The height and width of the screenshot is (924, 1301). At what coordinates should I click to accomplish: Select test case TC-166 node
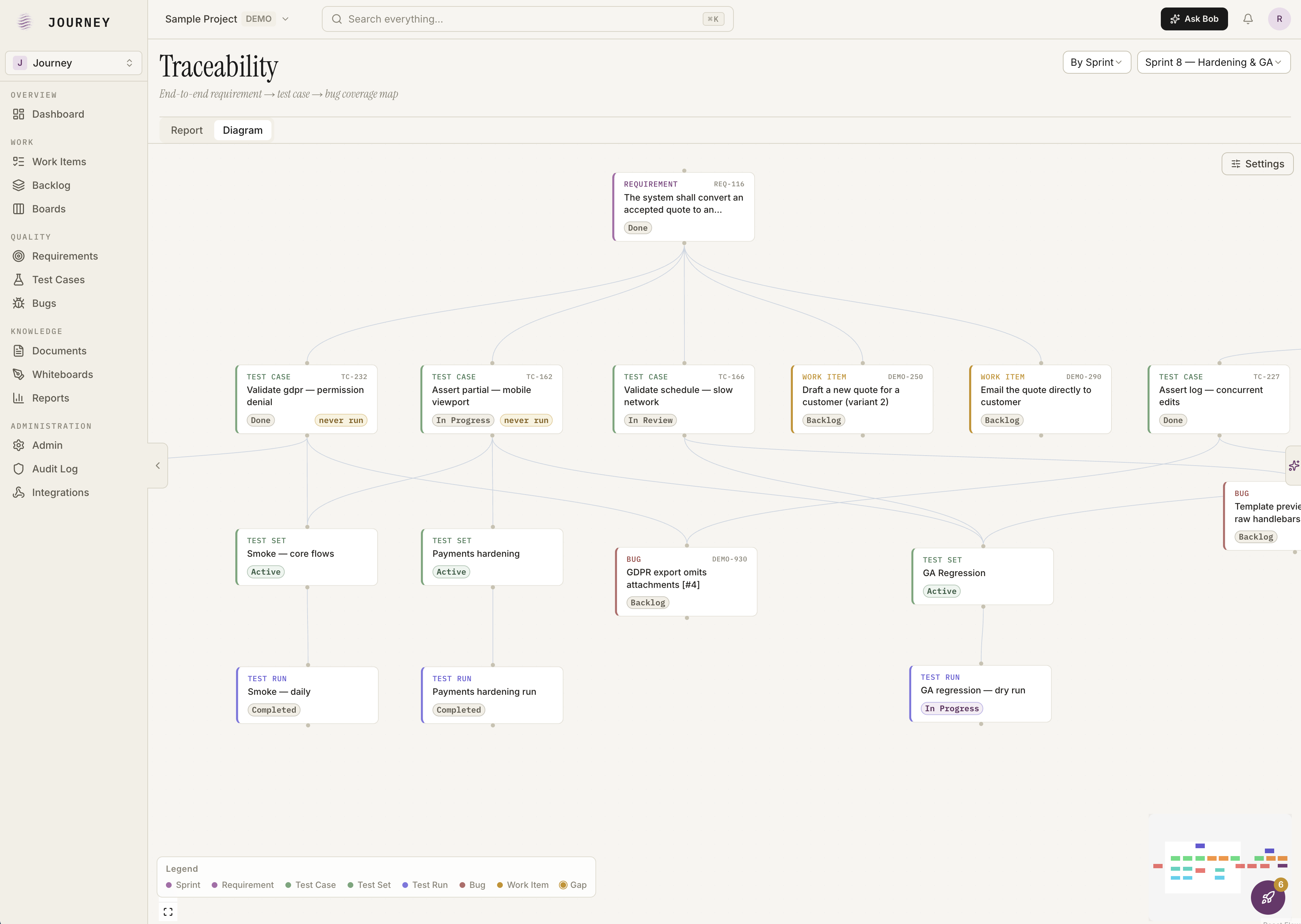point(684,399)
